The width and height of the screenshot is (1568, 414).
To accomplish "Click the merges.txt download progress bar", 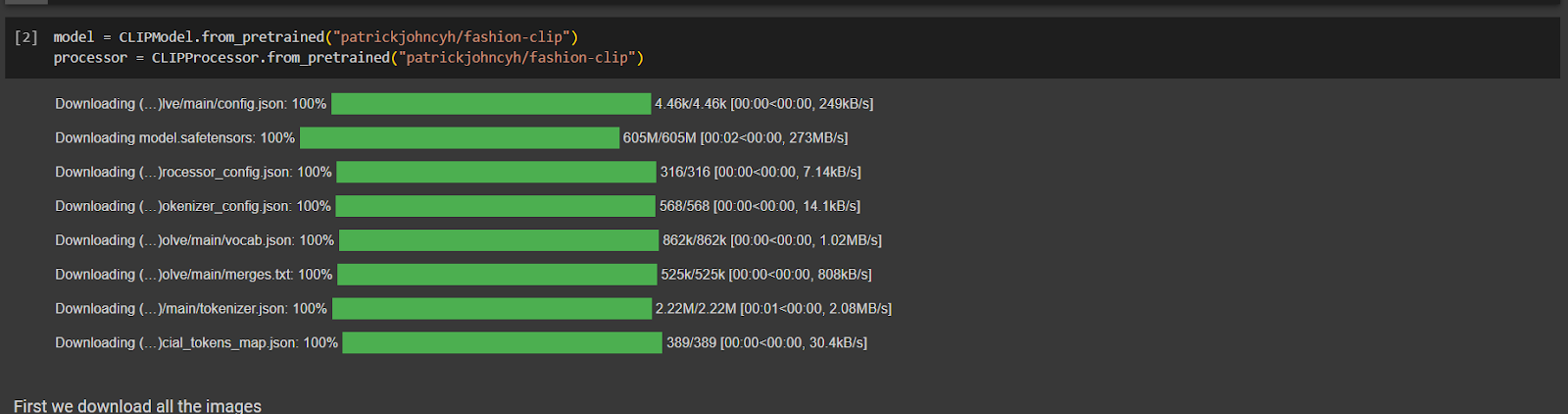I will point(497,275).
